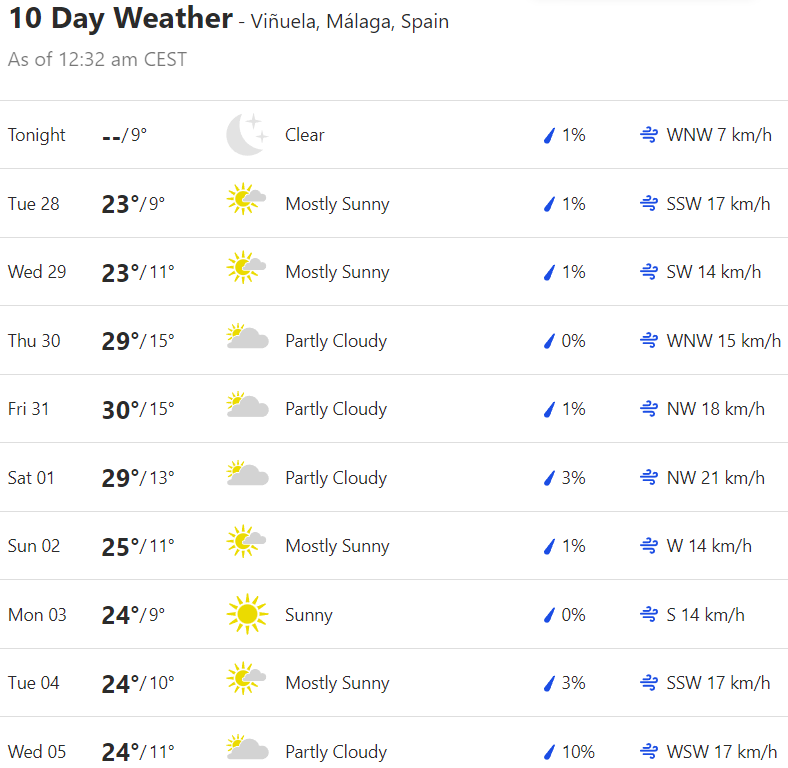Click the 10 Day Weather heading
This screenshot has height=768, width=788.
(120, 19)
